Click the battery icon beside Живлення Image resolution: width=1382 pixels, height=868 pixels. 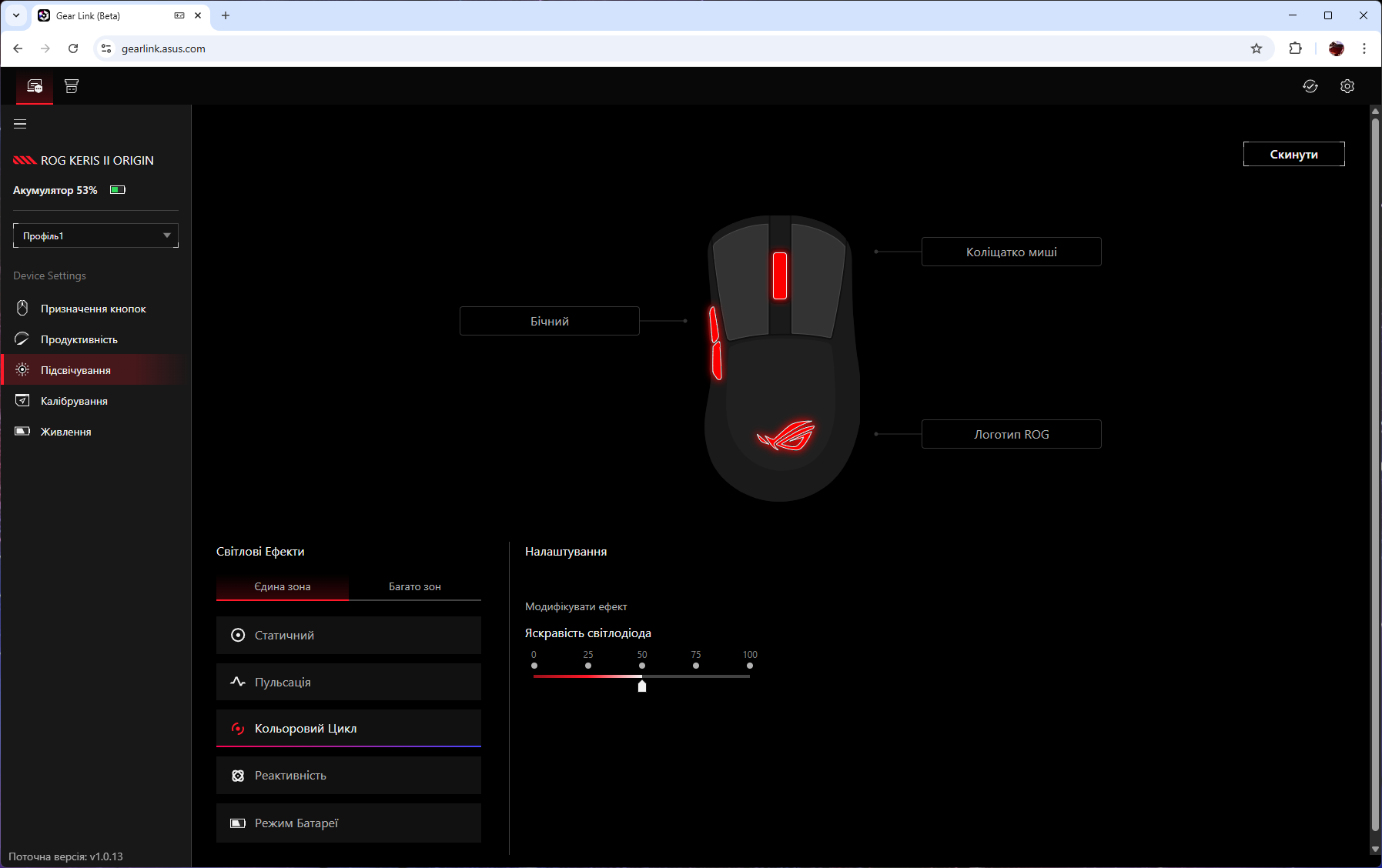pyautogui.click(x=22, y=431)
